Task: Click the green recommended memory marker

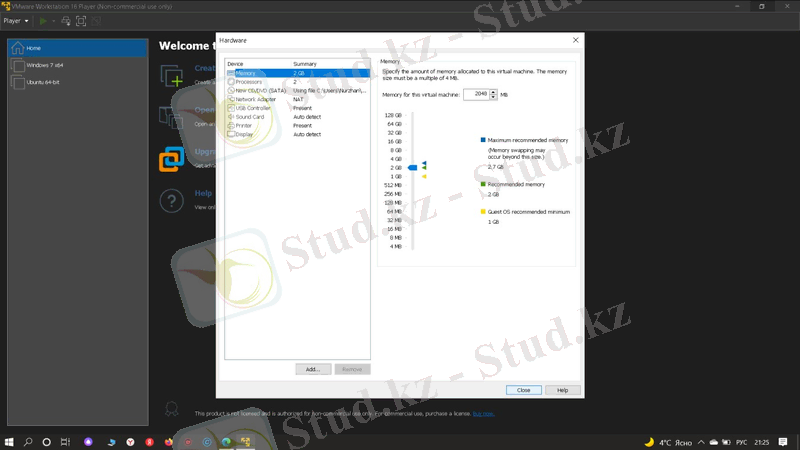Action: [x=424, y=168]
